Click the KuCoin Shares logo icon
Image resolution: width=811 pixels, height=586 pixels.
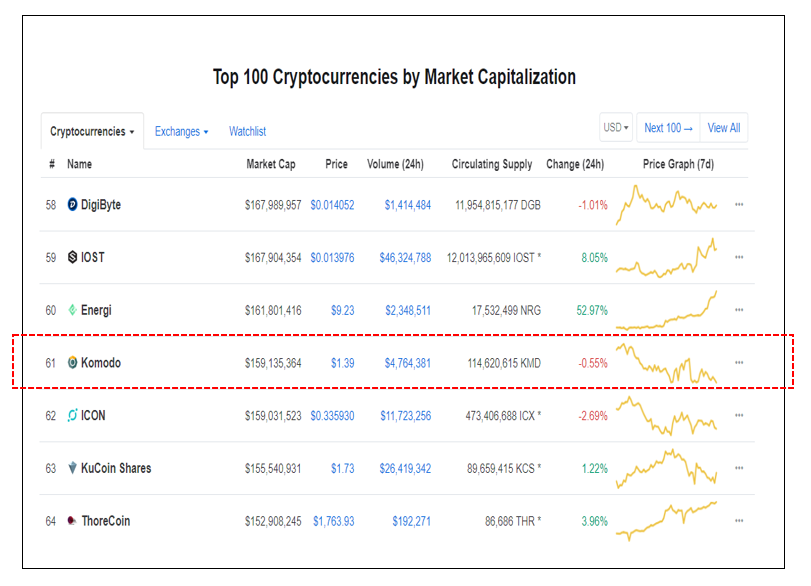(x=72, y=468)
